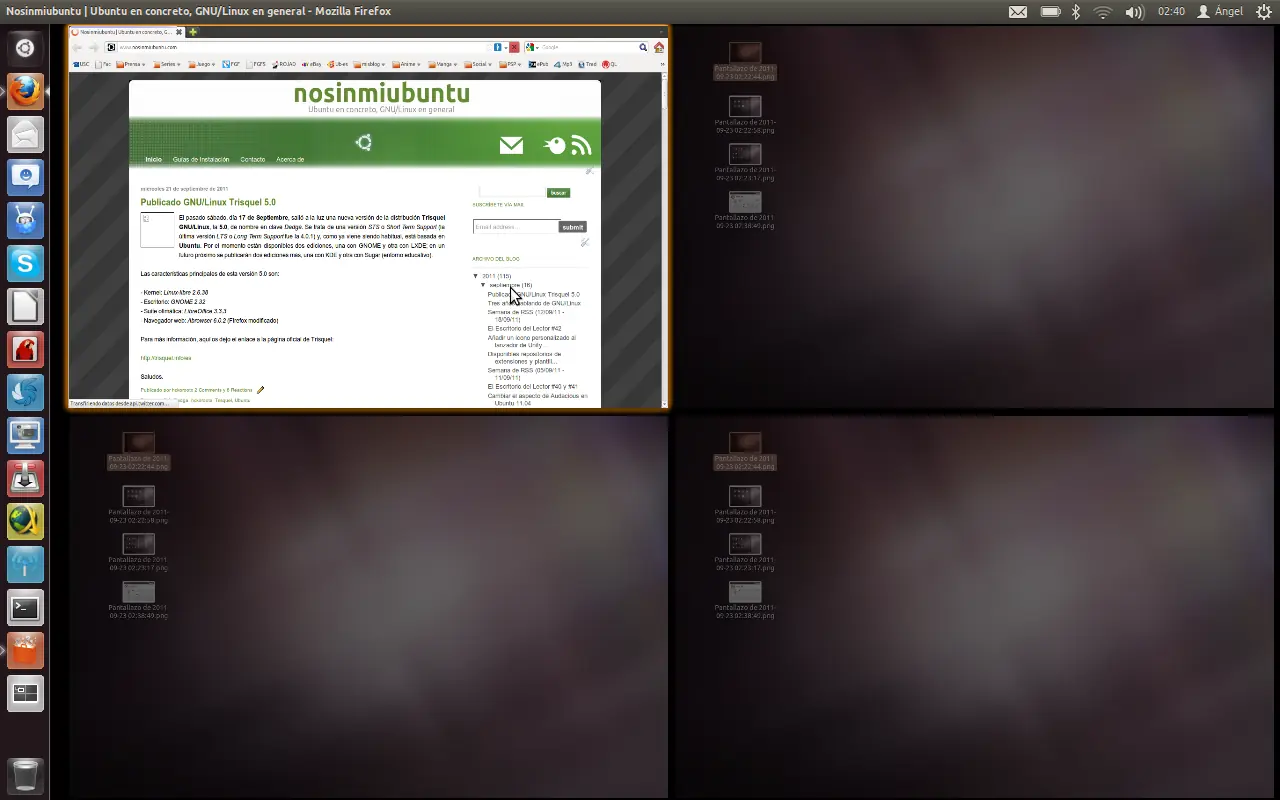This screenshot has height=800, width=1280.
Task: Open the Manga bookmarks folder dropdown
Action: point(443,64)
